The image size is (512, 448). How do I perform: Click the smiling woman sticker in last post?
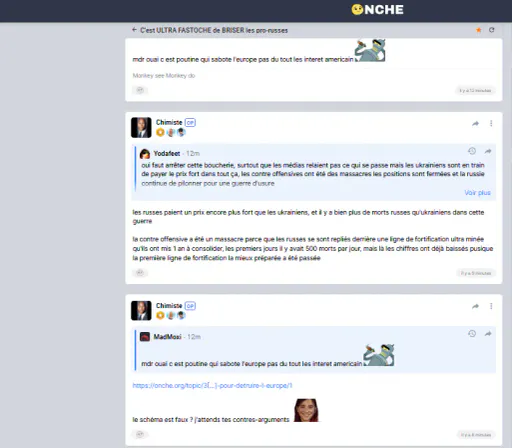(x=306, y=410)
